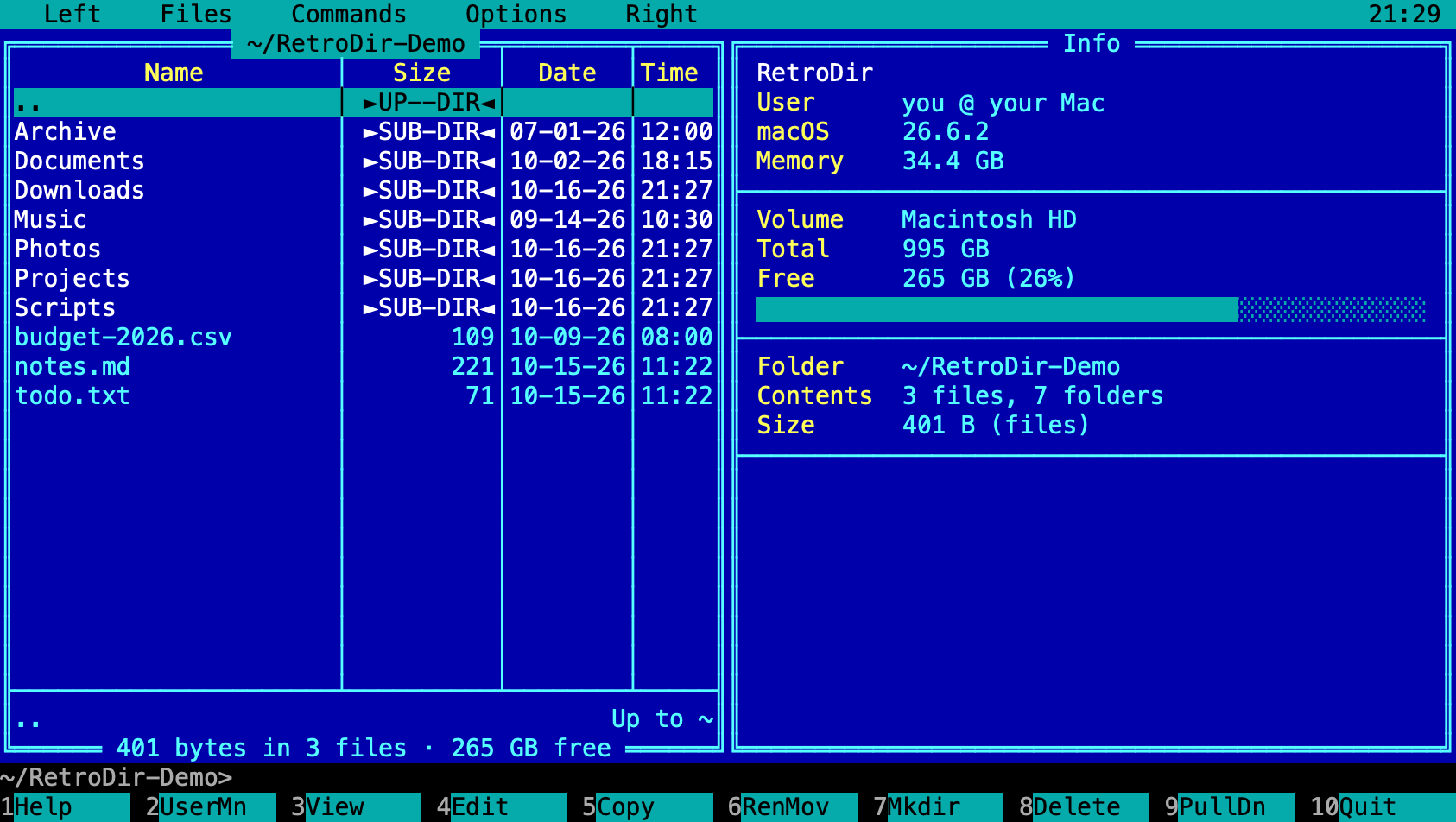Viewport: 1456px width, 822px height.
Task: Click the 7 Mkdir function key
Action: (x=939, y=807)
